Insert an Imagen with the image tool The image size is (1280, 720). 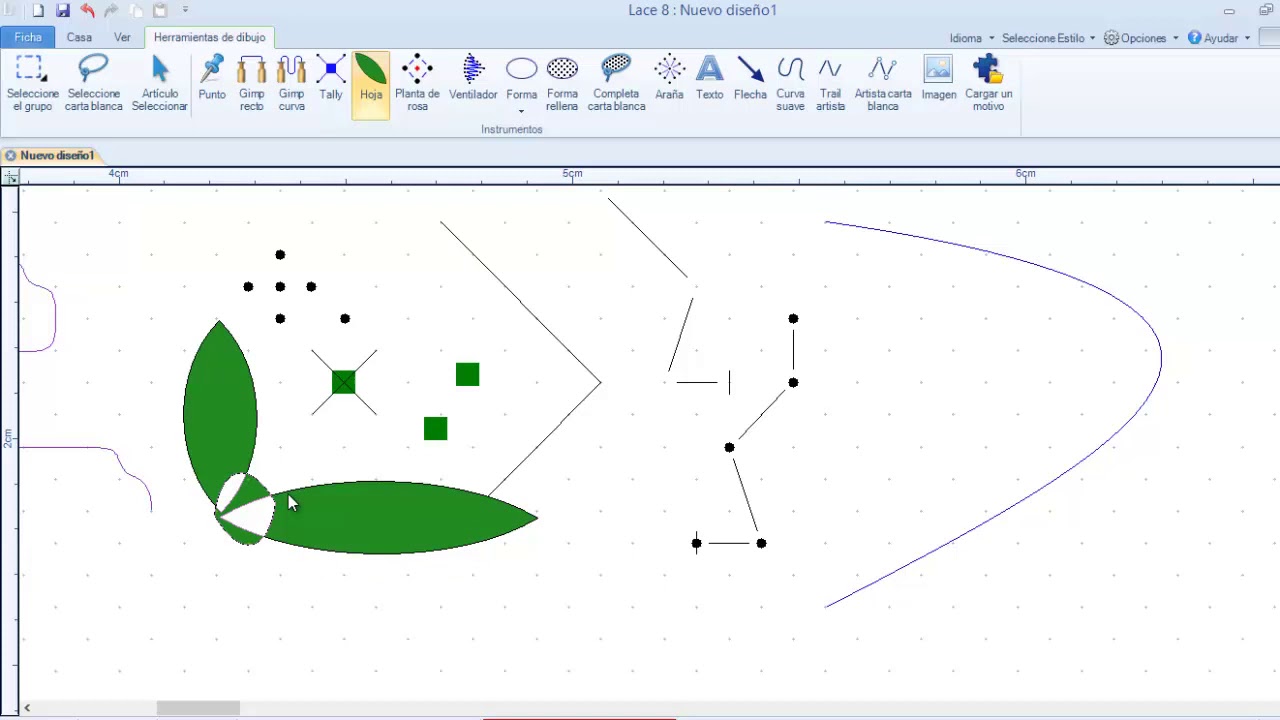point(939,80)
